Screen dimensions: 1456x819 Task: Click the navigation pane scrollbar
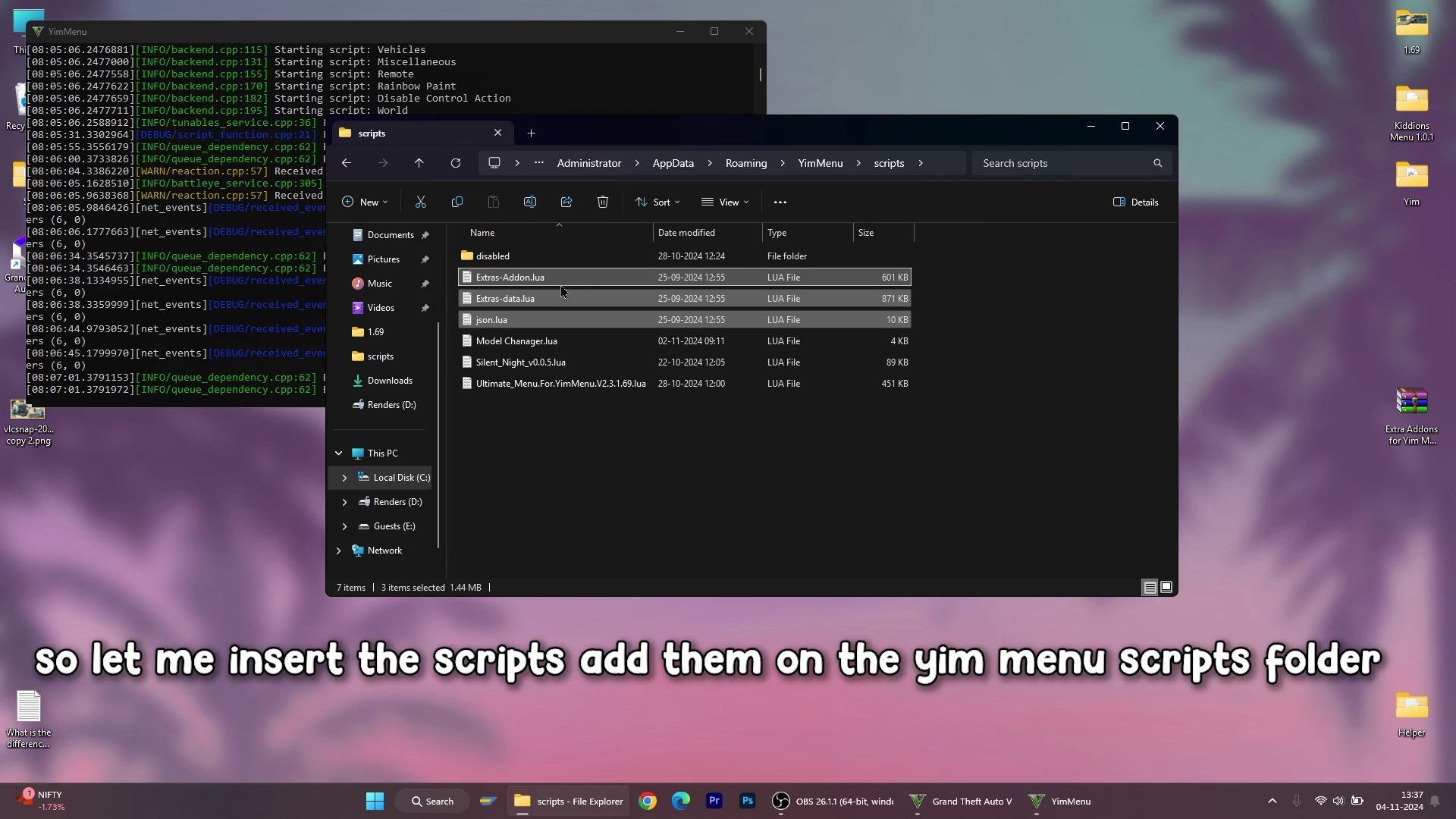click(x=438, y=435)
